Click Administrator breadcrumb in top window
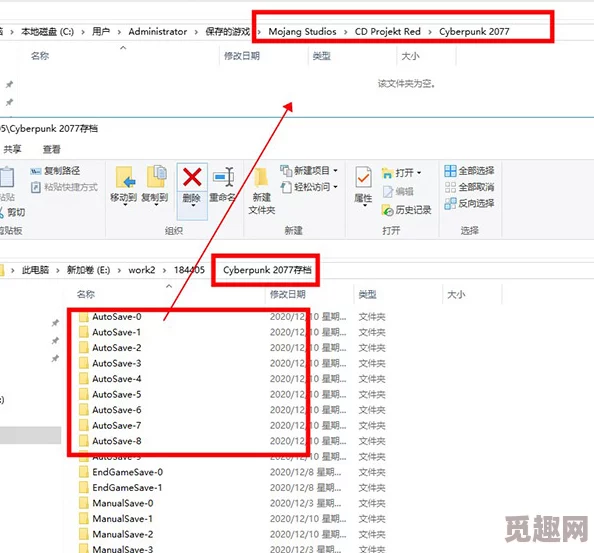This screenshot has width=594, height=553. (158, 31)
